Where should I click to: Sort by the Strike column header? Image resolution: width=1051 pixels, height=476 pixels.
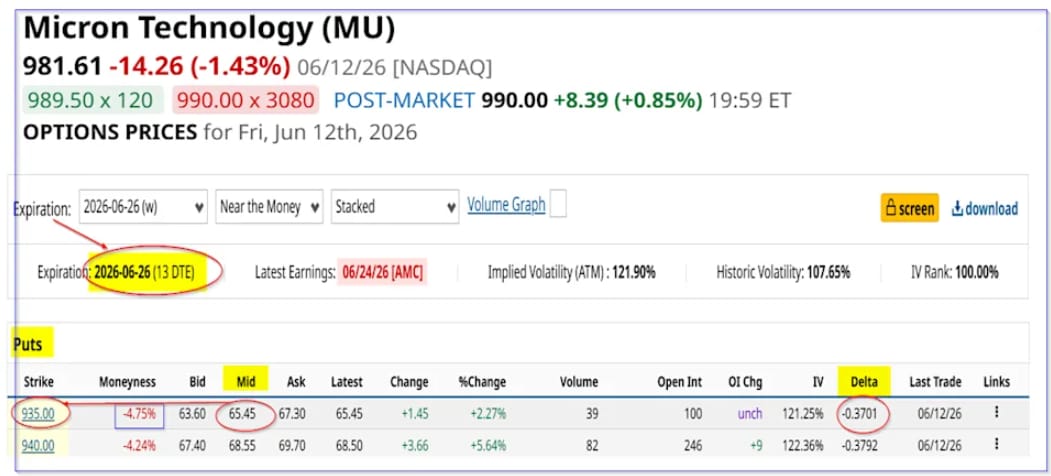[38, 382]
